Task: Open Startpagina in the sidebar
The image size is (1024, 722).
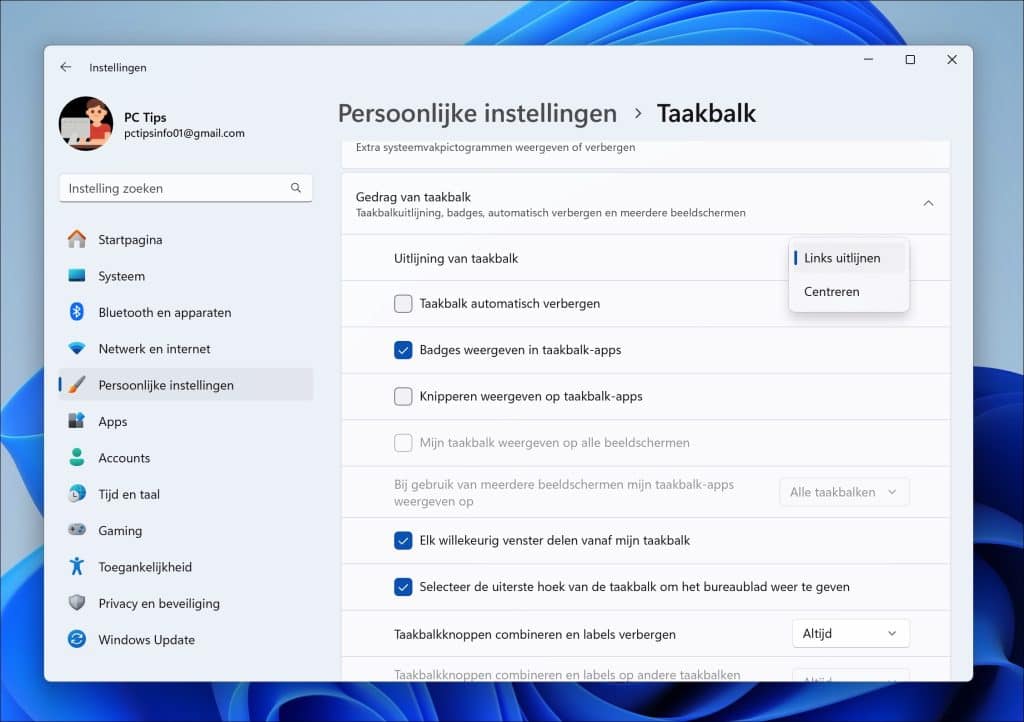Action: (185, 240)
